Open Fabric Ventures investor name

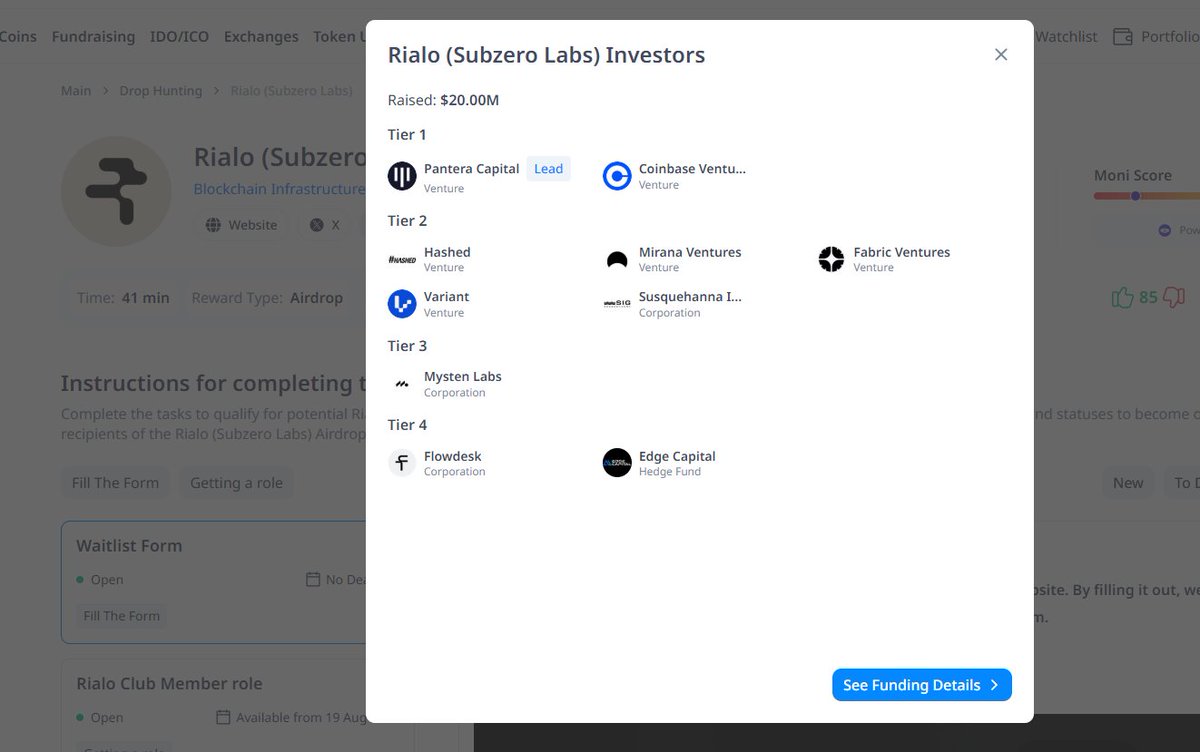pos(902,252)
